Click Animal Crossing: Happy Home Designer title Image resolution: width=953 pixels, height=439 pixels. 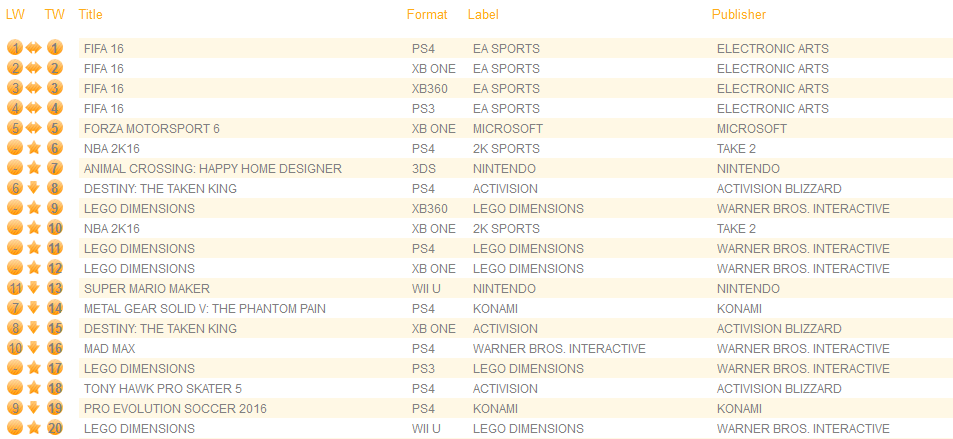tap(213, 168)
